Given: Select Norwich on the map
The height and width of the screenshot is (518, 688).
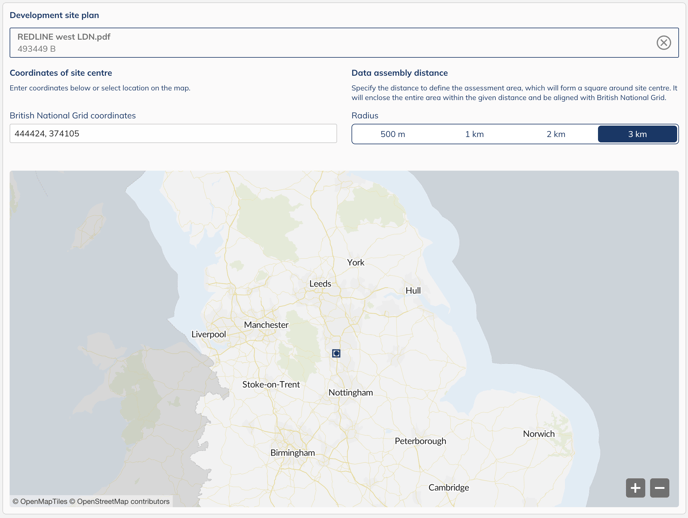Looking at the screenshot, I should 538,434.
